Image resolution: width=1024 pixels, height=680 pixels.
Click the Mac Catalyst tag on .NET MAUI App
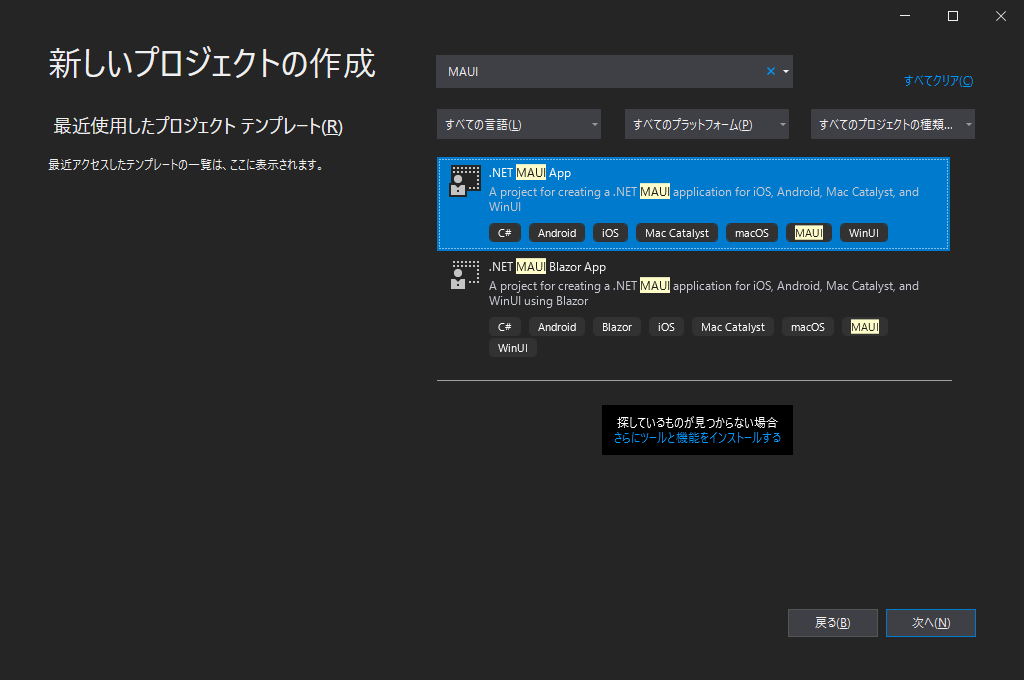pyautogui.click(x=676, y=232)
